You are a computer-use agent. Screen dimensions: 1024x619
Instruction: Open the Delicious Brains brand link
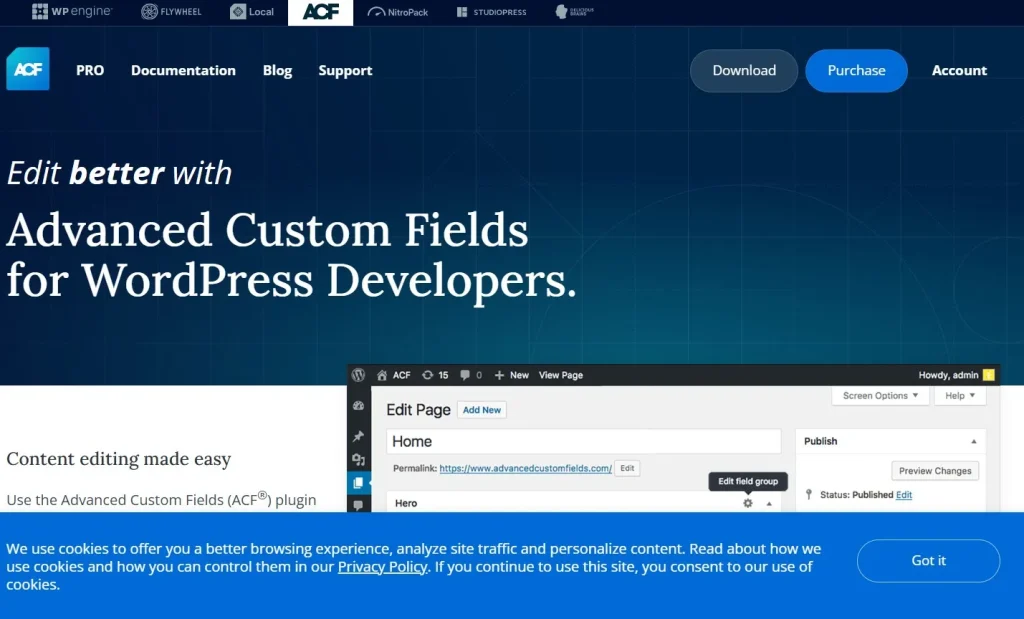tap(574, 12)
